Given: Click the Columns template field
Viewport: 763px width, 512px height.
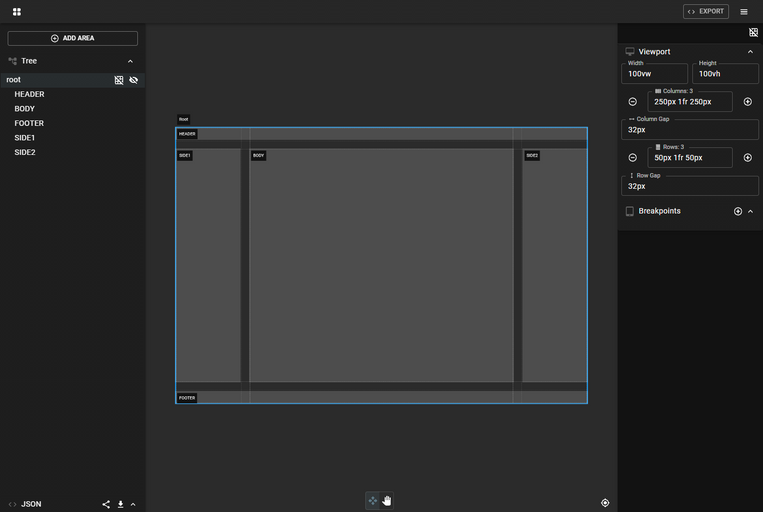Looking at the screenshot, I should 690,102.
